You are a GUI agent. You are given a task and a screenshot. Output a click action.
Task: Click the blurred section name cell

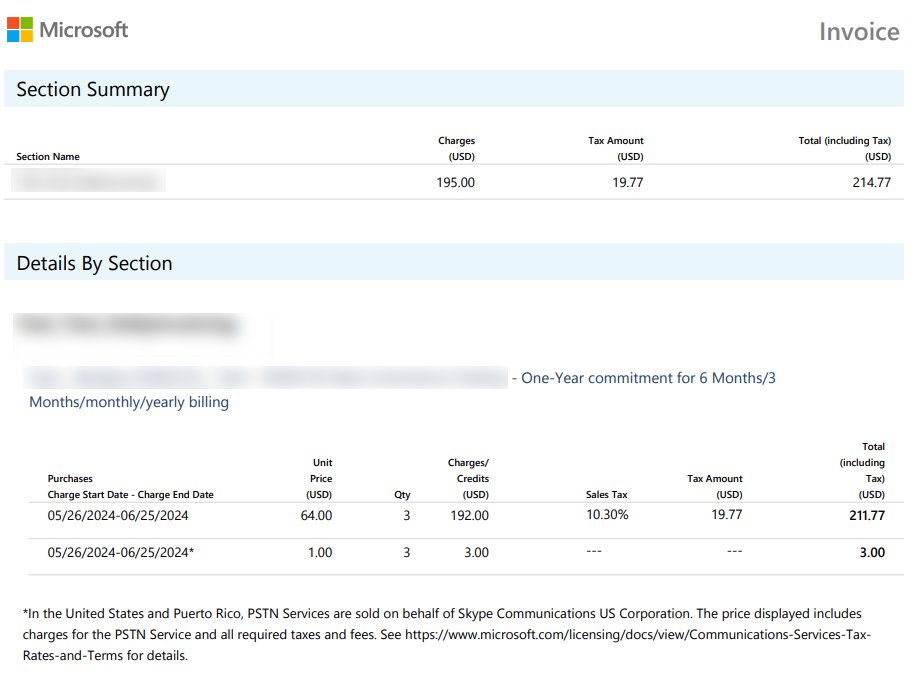point(88,180)
